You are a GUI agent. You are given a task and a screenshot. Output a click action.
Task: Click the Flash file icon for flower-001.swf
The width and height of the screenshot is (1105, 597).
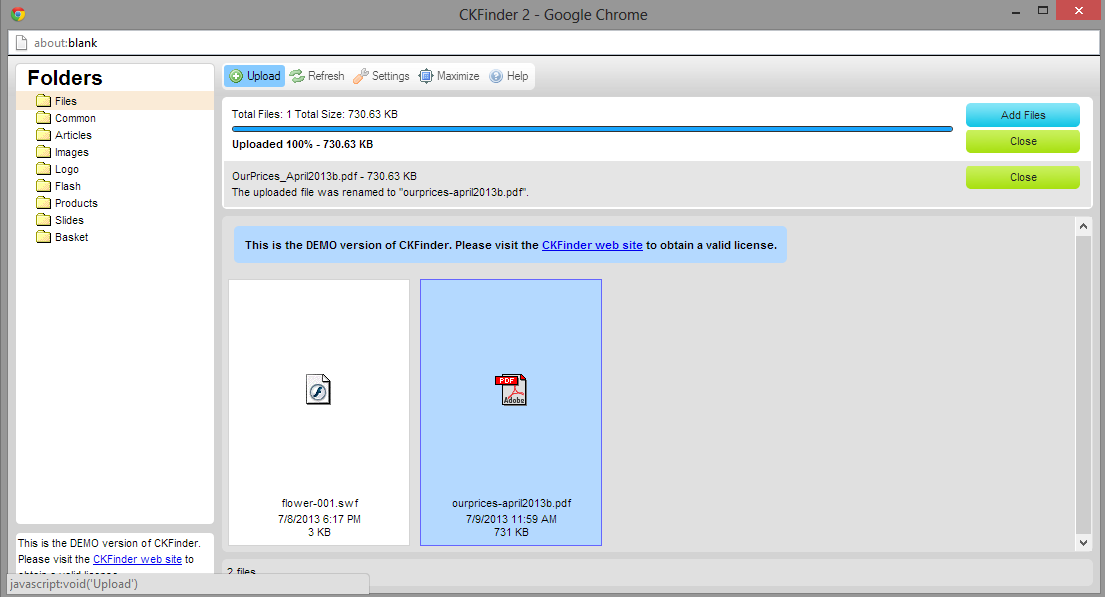[318, 389]
